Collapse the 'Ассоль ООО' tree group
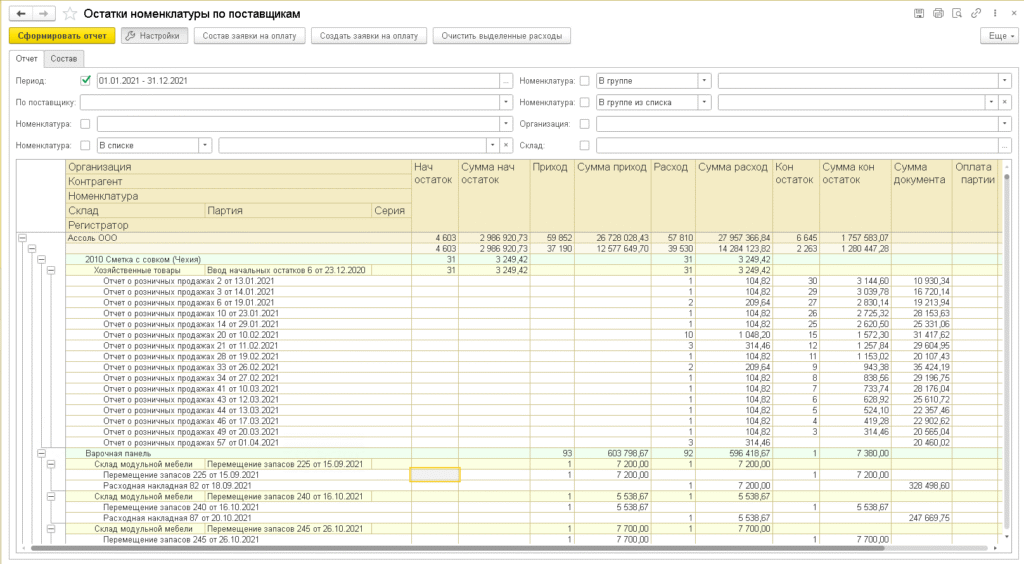The image size is (1024, 564). (x=22, y=239)
